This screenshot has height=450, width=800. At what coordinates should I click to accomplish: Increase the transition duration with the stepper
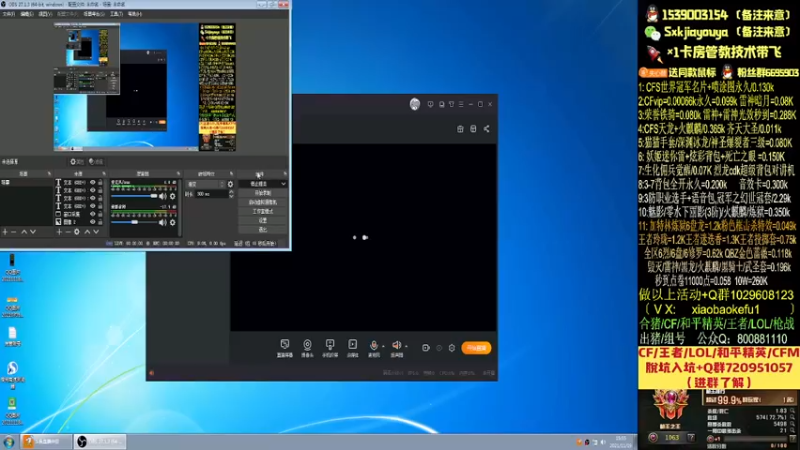(x=231, y=192)
